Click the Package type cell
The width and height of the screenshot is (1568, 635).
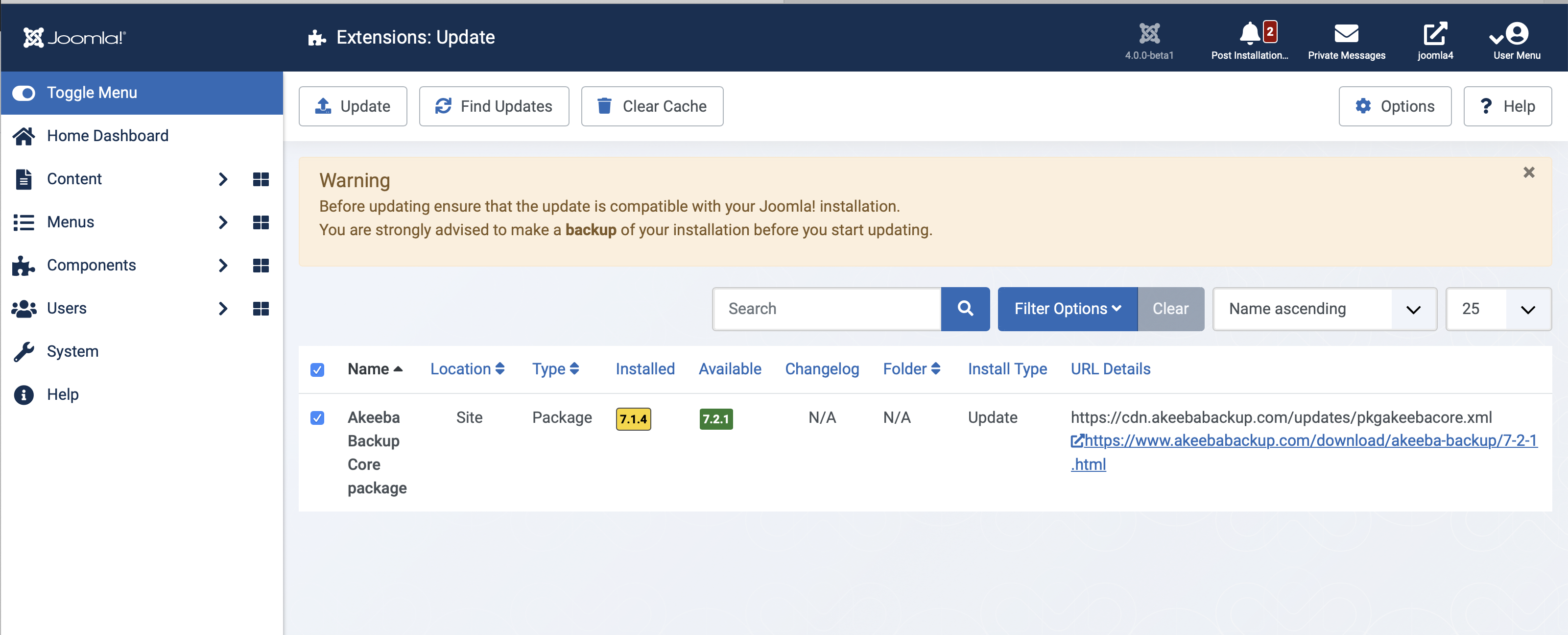tap(562, 417)
